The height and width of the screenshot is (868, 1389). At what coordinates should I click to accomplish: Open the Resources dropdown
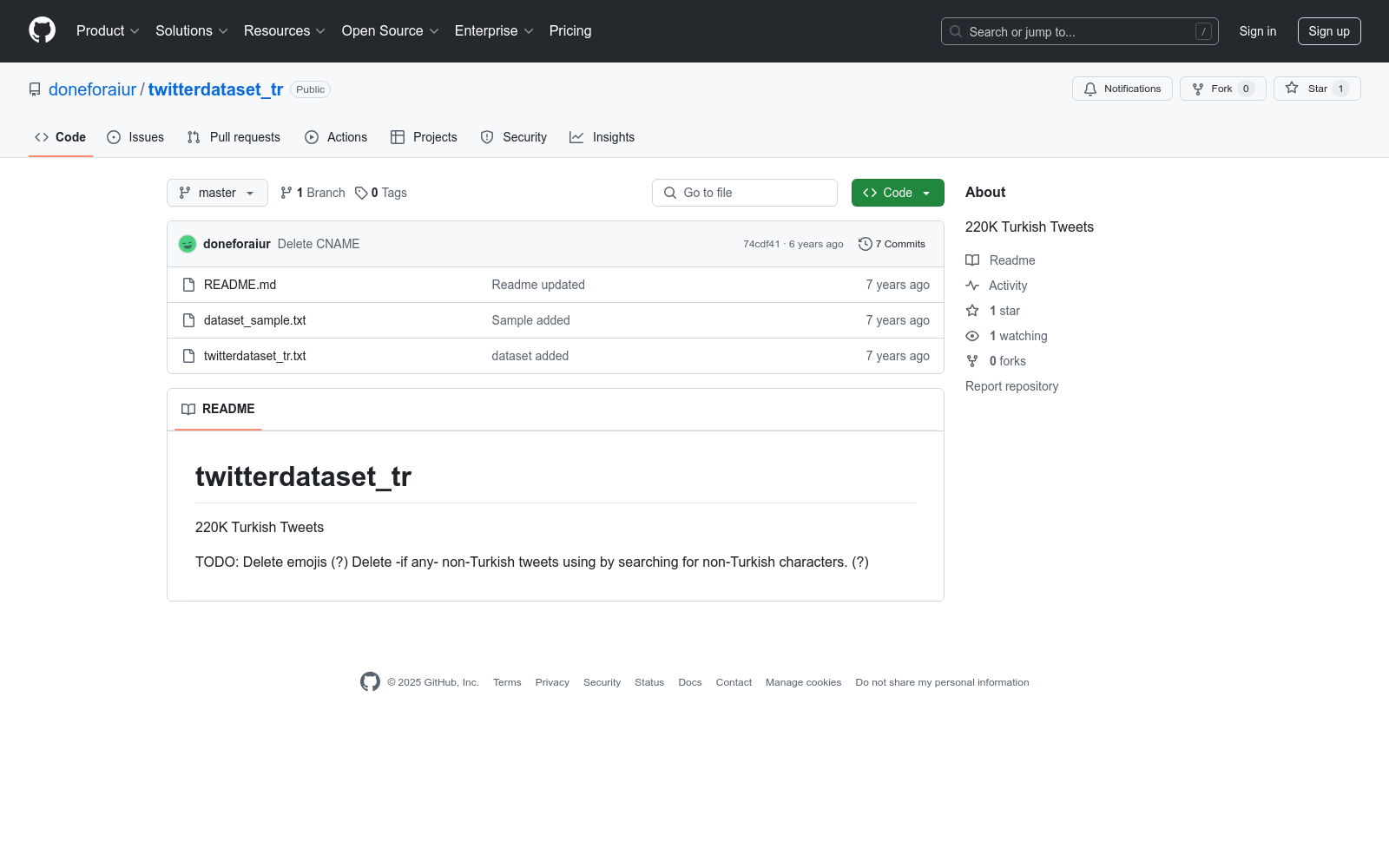point(285,31)
